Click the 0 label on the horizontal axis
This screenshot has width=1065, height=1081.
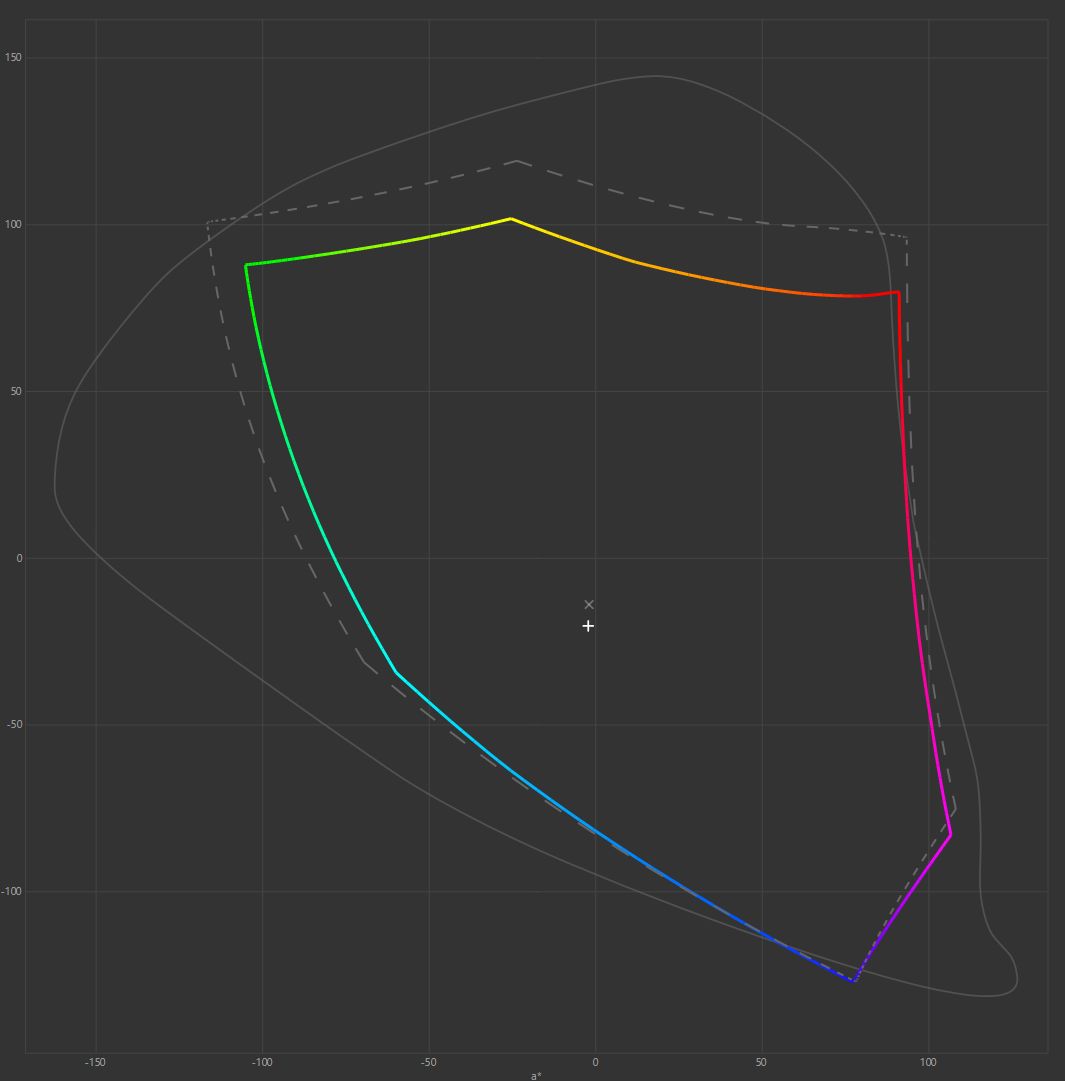[x=595, y=1062]
